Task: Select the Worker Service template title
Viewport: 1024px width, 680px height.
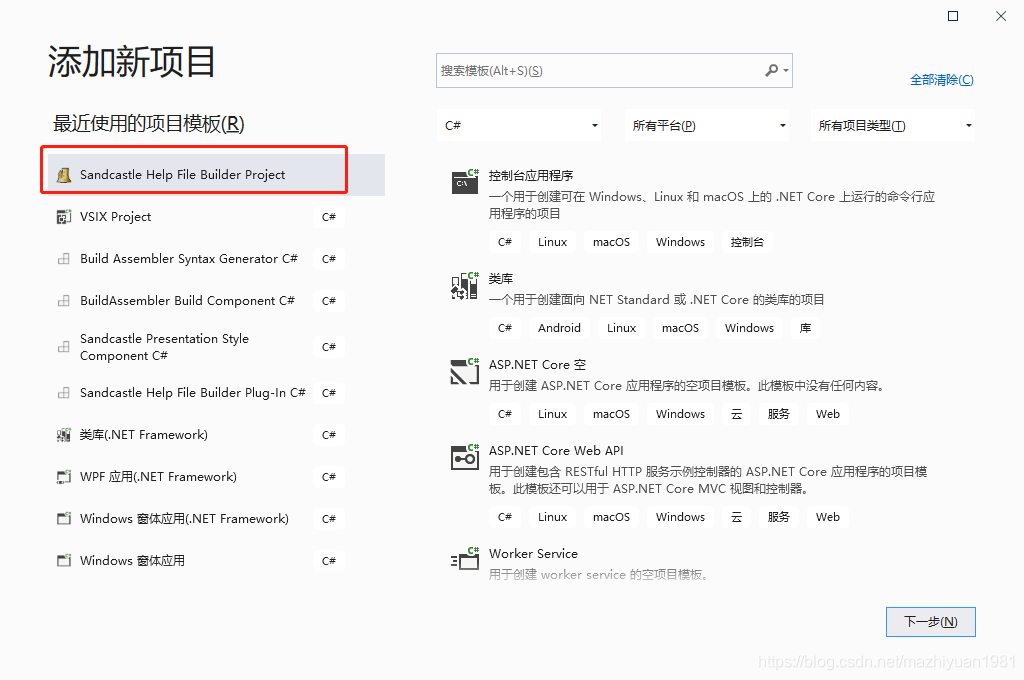Action: coord(534,554)
